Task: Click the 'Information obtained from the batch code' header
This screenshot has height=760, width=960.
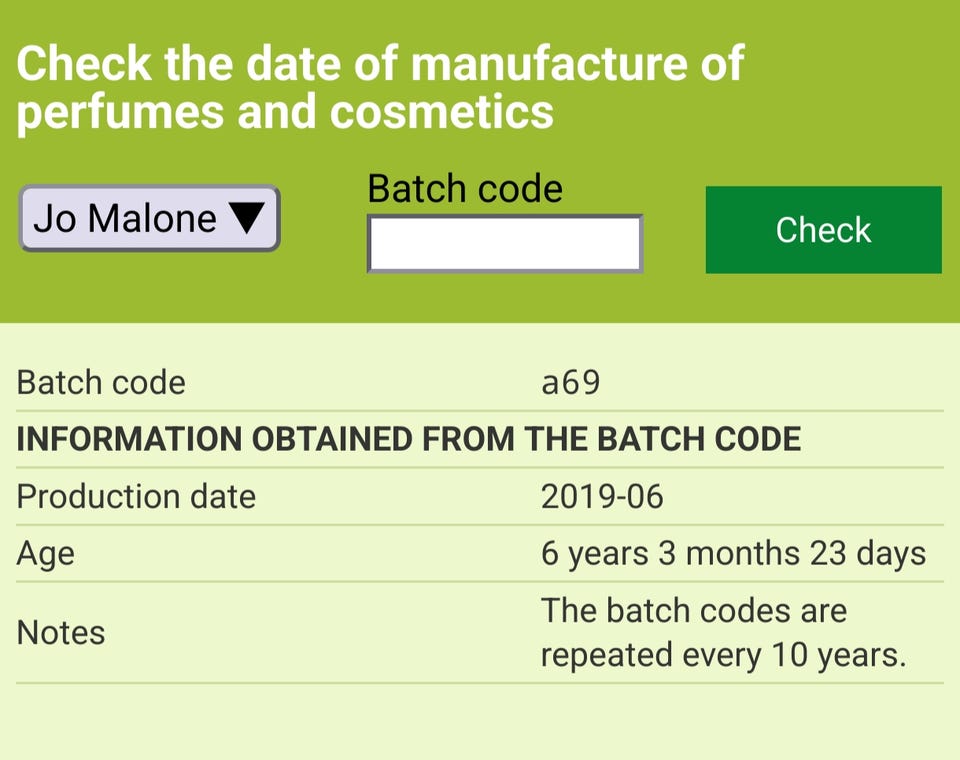Action: tap(409, 439)
